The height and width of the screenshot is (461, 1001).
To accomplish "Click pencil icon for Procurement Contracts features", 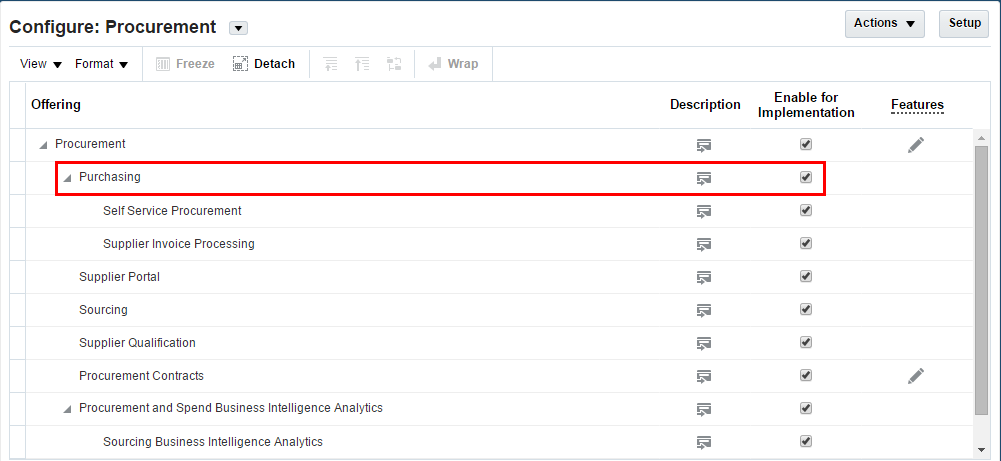I will (916, 376).
